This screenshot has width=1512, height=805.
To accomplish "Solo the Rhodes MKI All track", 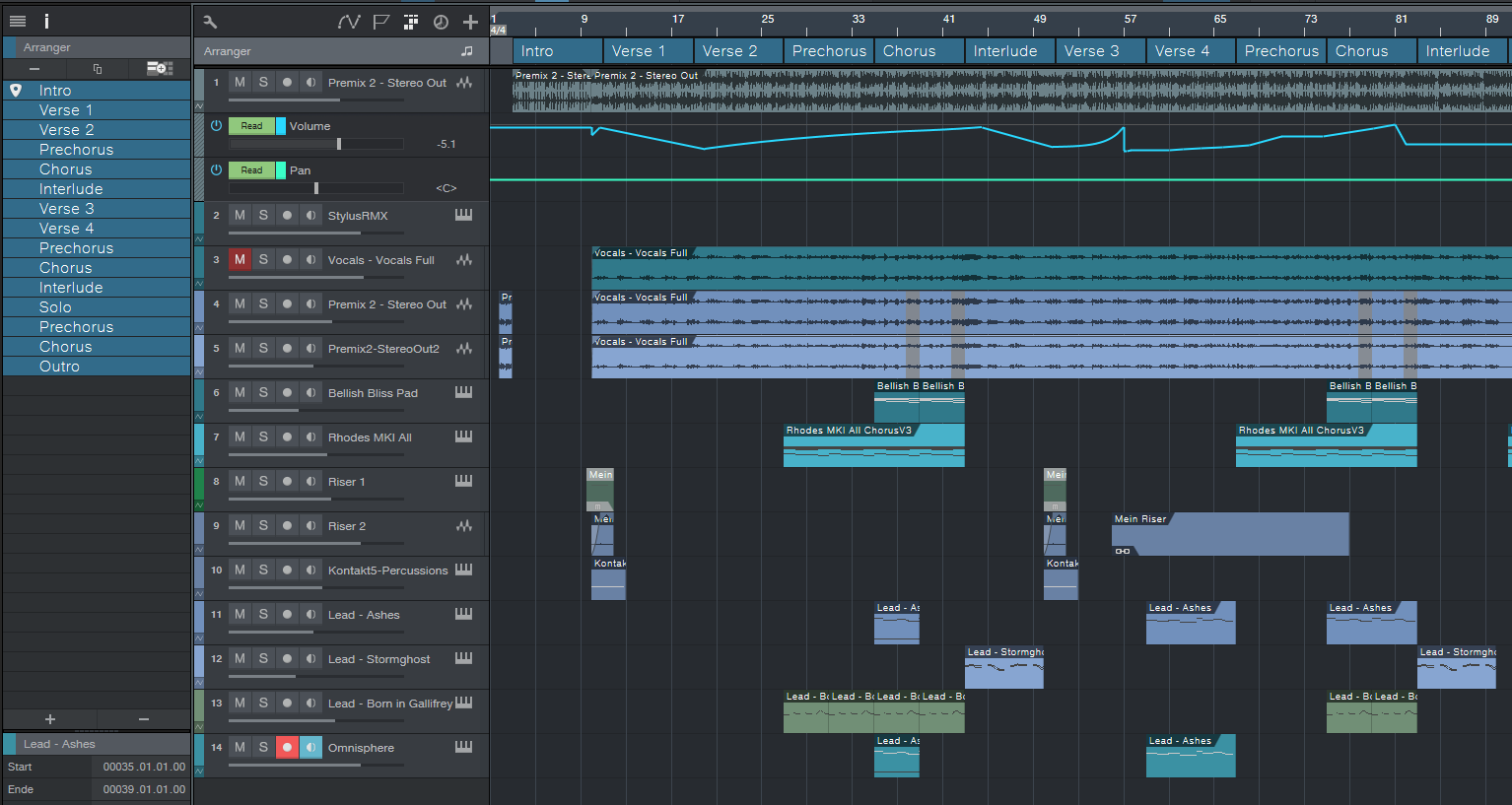I will pos(263,437).
